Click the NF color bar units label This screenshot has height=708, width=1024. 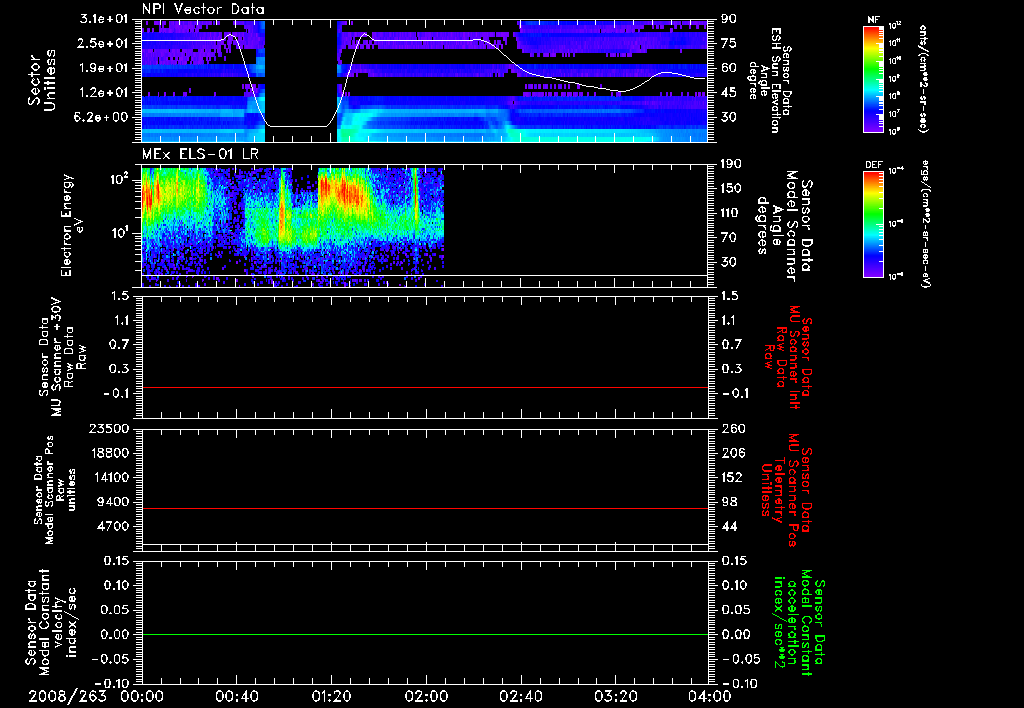pos(923,78)
